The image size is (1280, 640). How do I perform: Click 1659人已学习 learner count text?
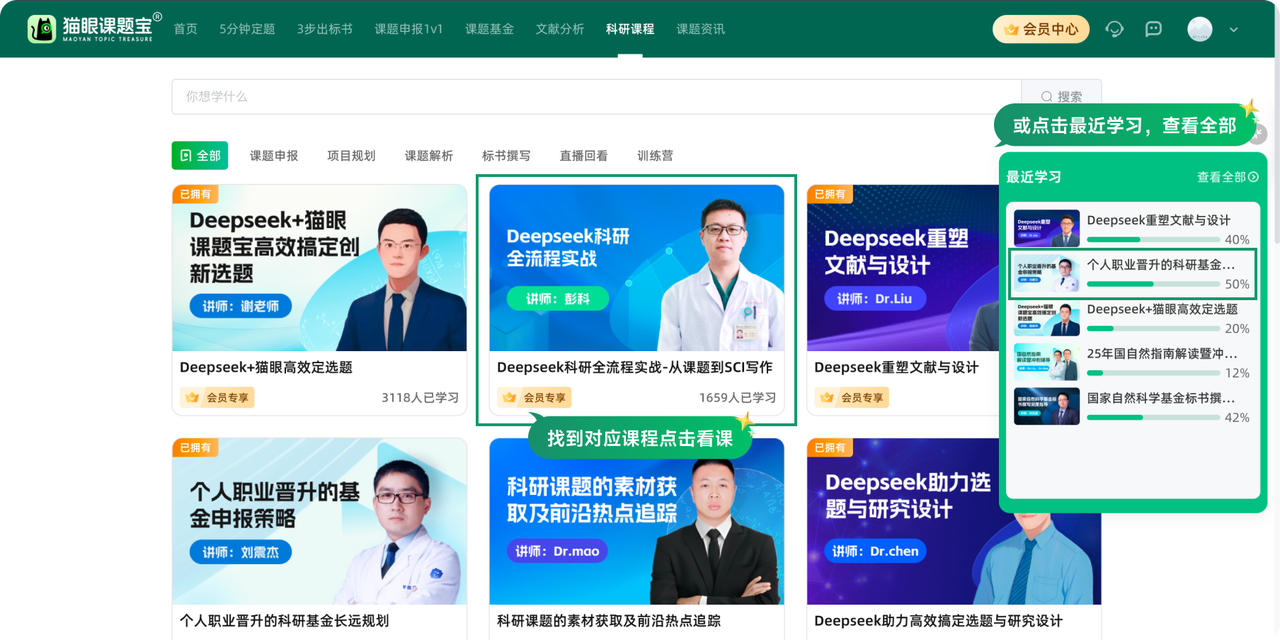[x=738, y=398]
